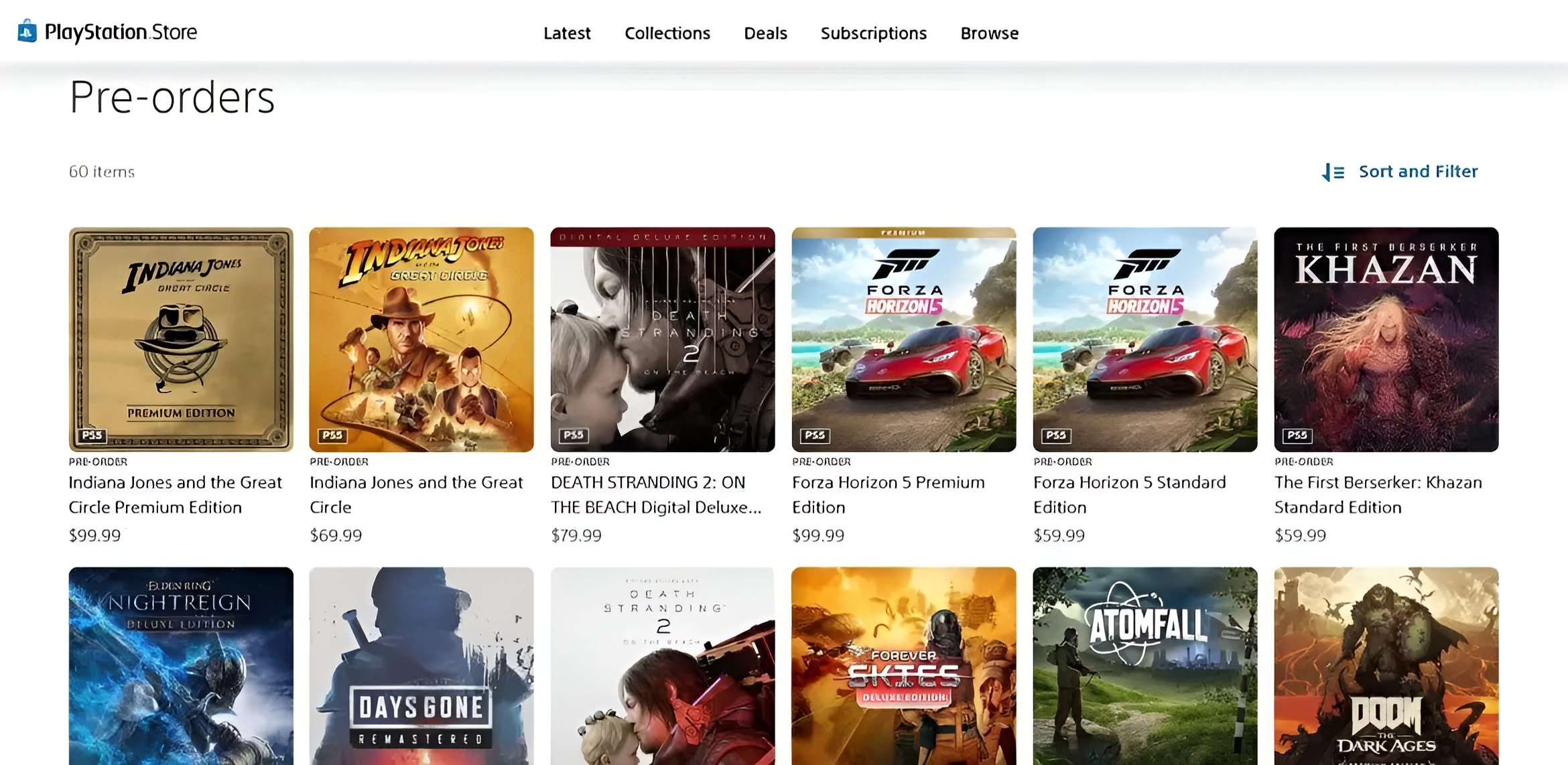Screen dimensions: 1568x765
Task: Click PS5 badge on Indiana Jones Premium Edition
Action: (92, 435)
